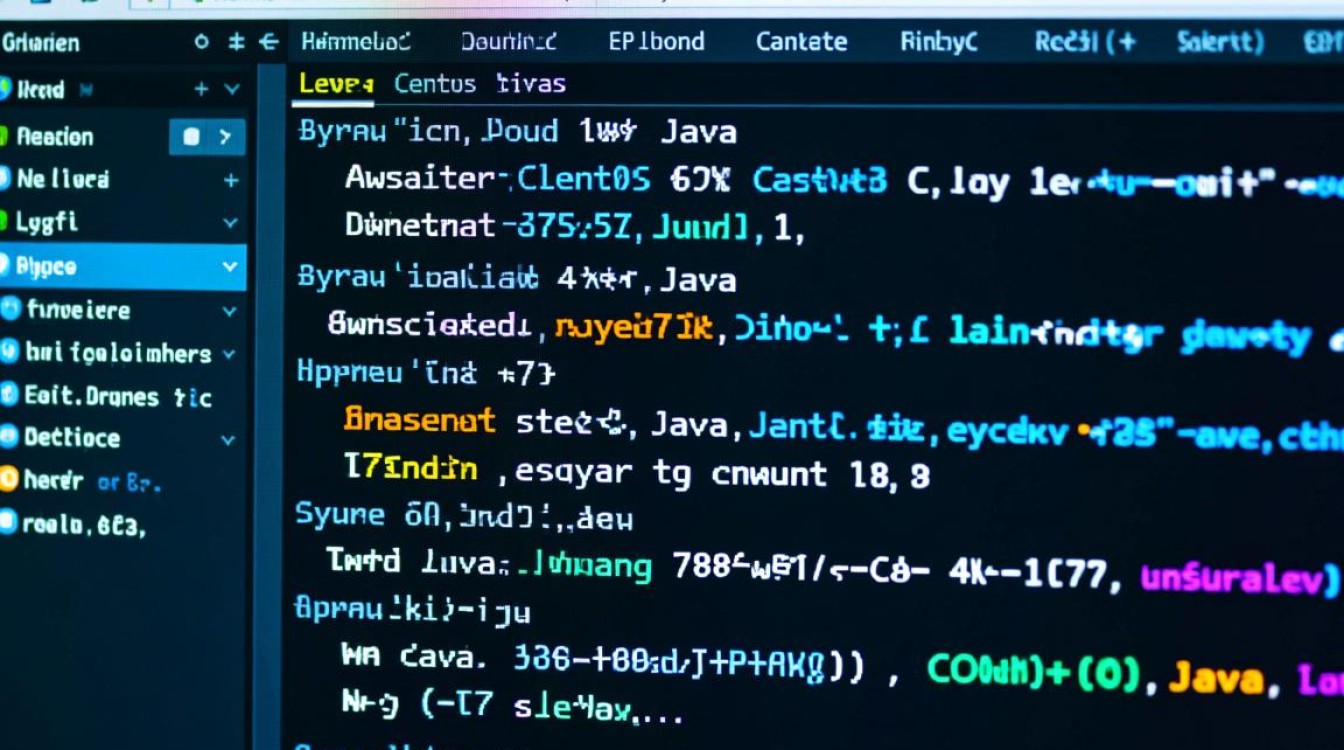Click the orange icon beside herér
The width and height of the screenshot is (1344, 750).
[9, 480]
